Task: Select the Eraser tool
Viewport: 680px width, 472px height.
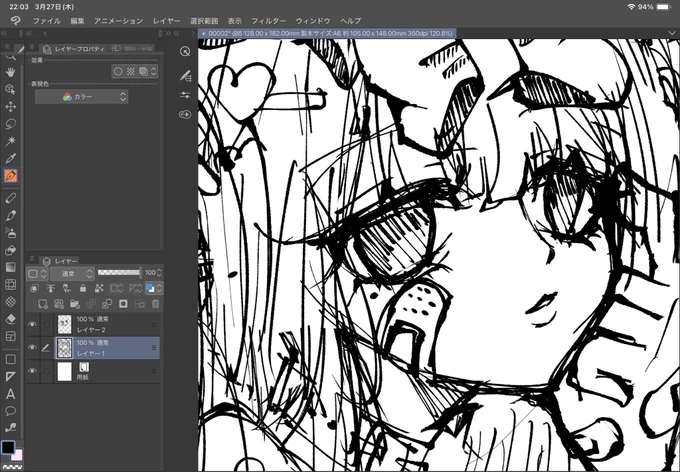Action: tap(10, 319)
